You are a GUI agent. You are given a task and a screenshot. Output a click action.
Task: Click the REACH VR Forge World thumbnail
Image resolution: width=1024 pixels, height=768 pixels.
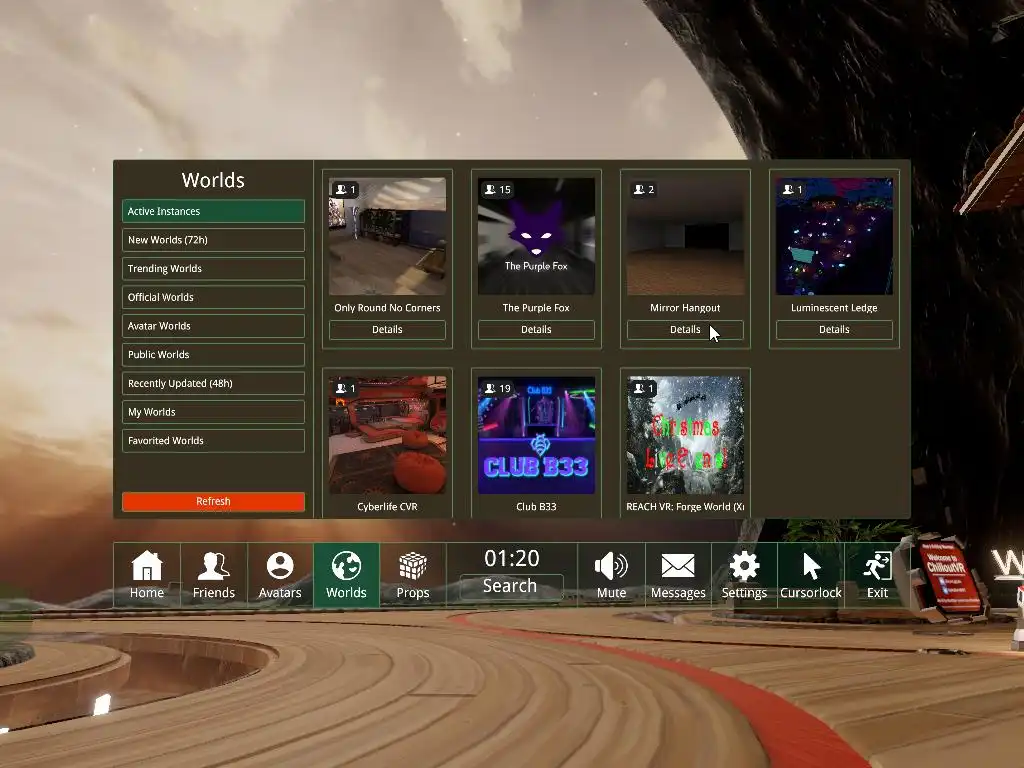coord(685,436)
